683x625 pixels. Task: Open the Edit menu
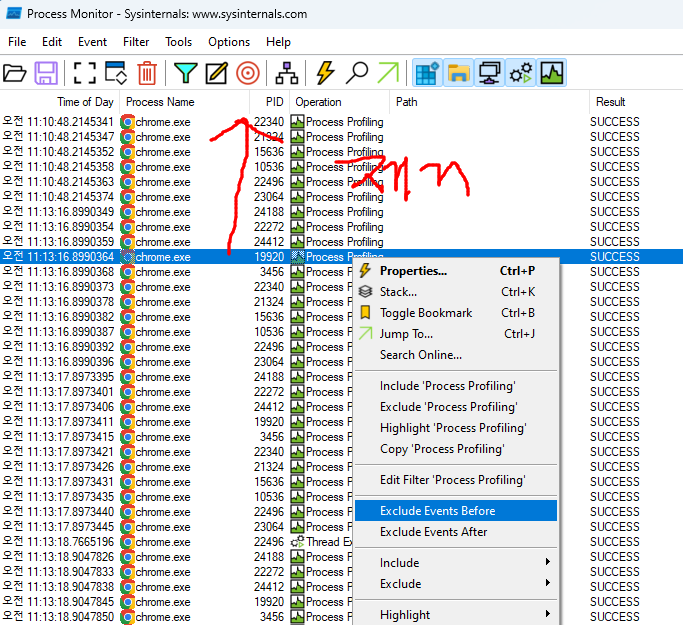tap(52, 42)
